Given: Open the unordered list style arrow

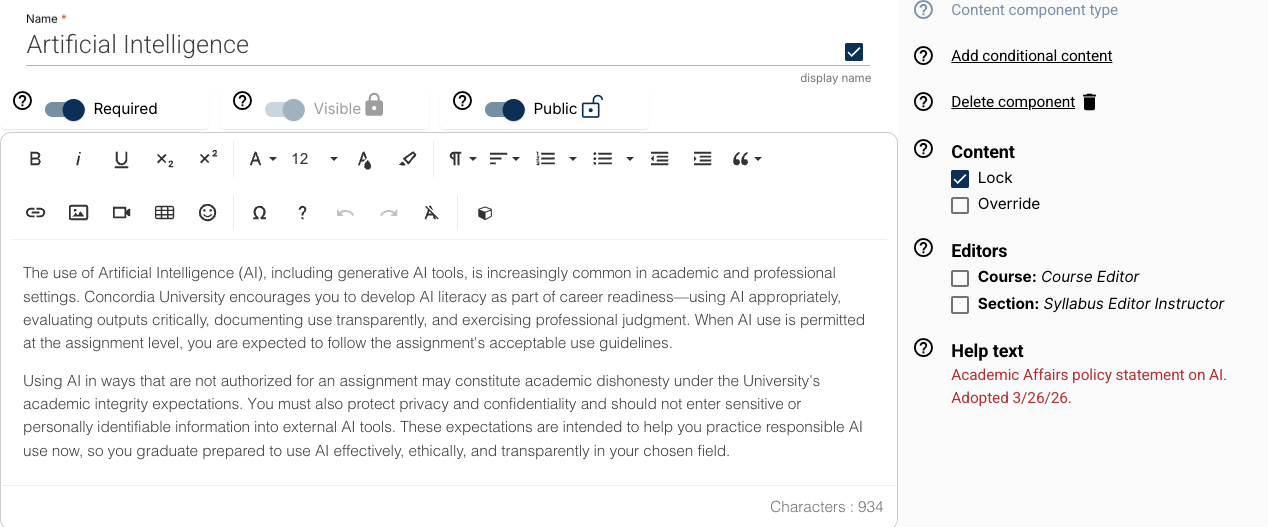Looking at the screenshot, I should pos(630,159).
